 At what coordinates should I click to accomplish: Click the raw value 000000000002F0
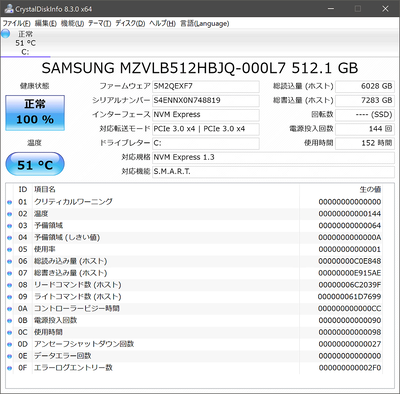click(350, 368)
